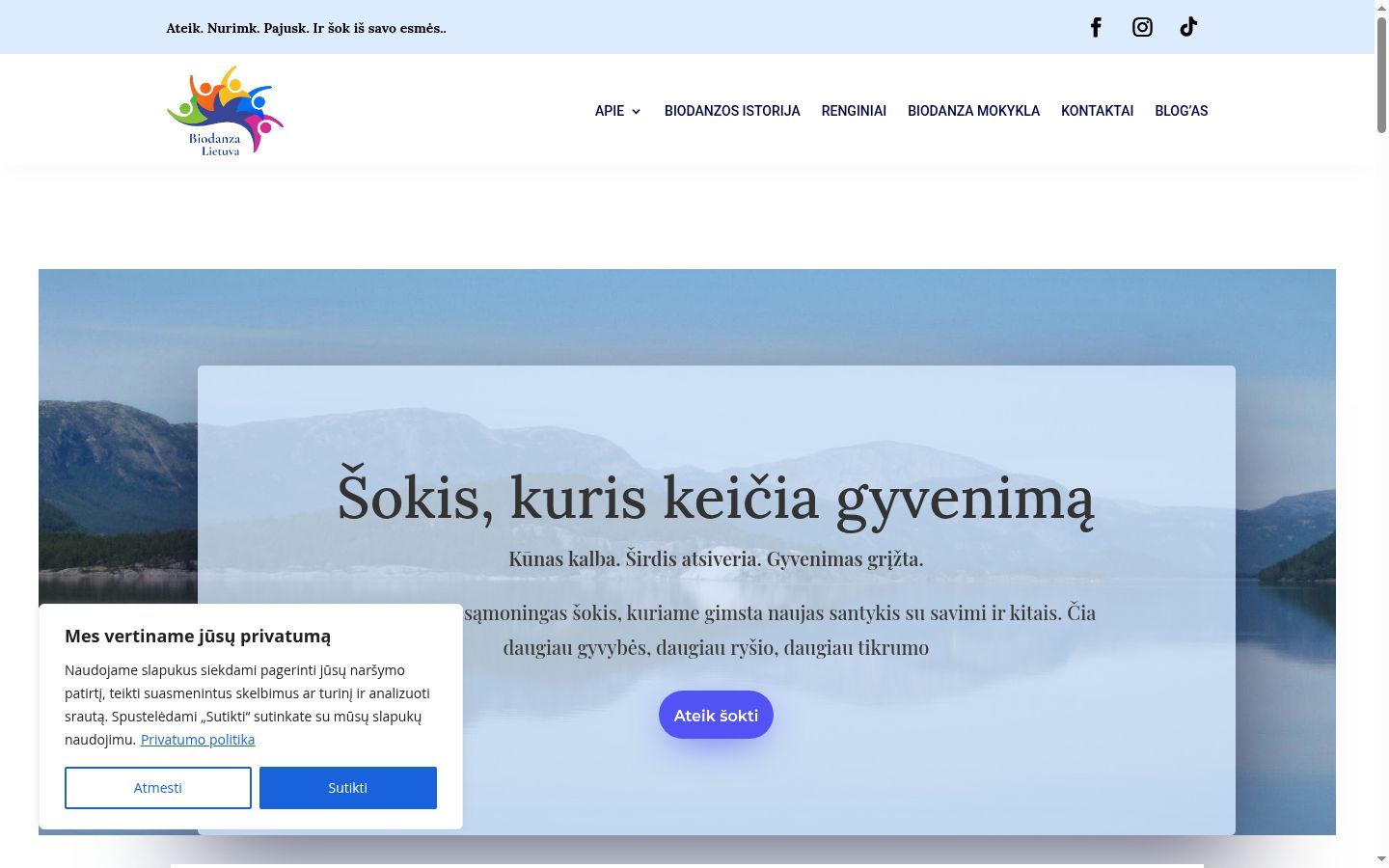Open the TikTok profile icon
Screen dimensions: 1389x868
point(1188,27)
